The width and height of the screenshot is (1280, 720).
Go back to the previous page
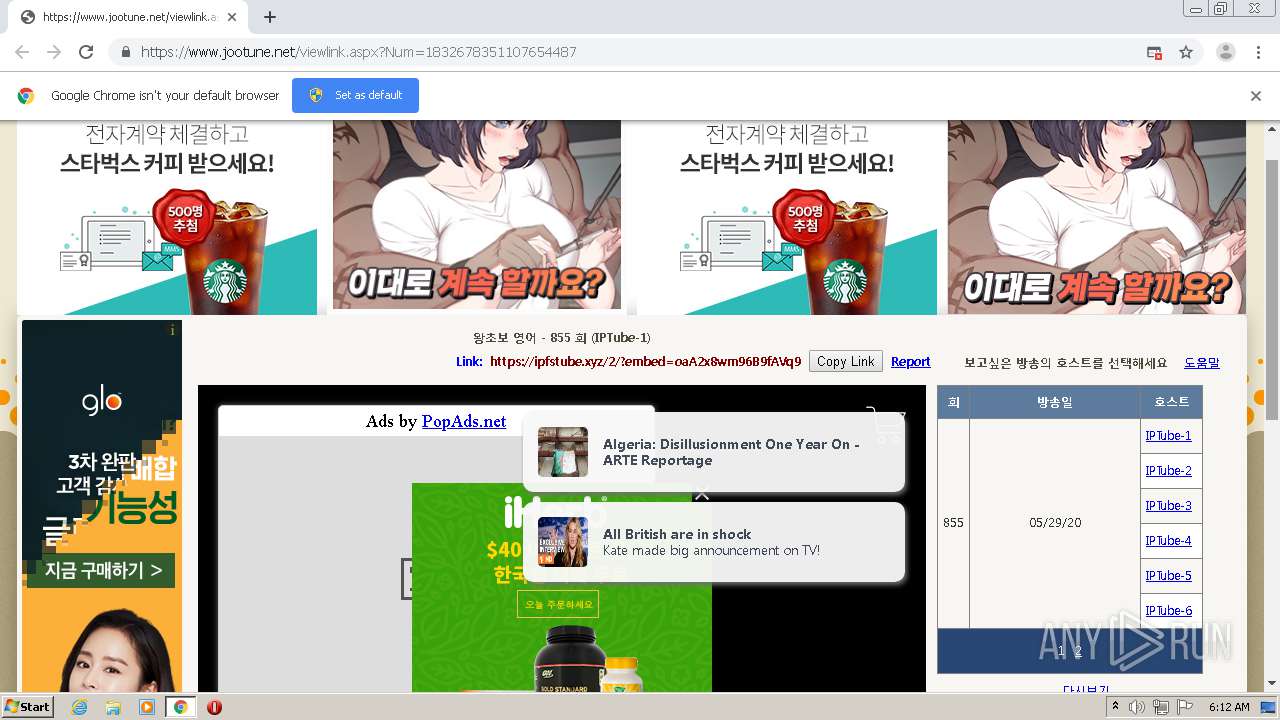point(22,52)
